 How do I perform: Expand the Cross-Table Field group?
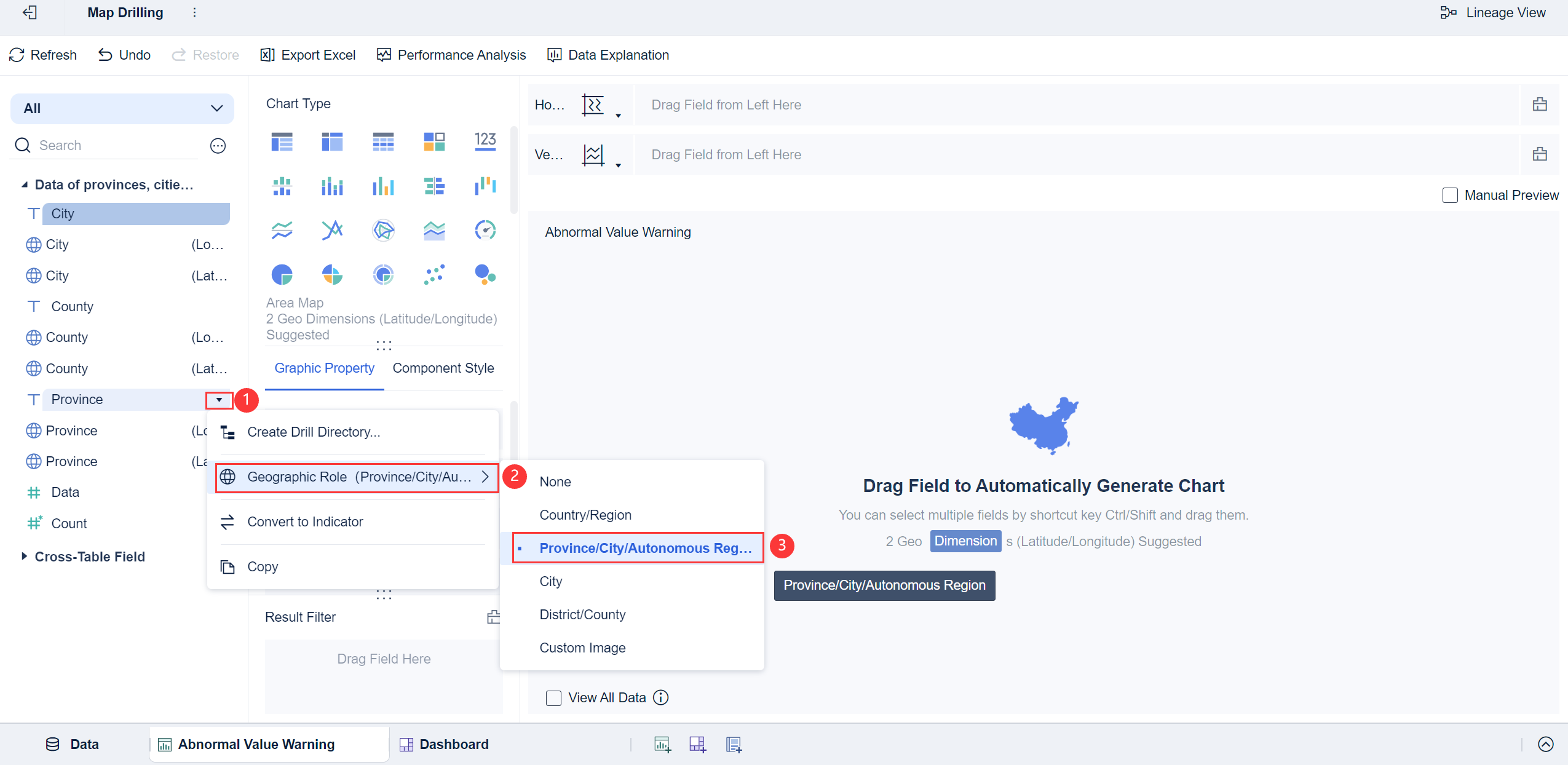click(x=24, y=557)
